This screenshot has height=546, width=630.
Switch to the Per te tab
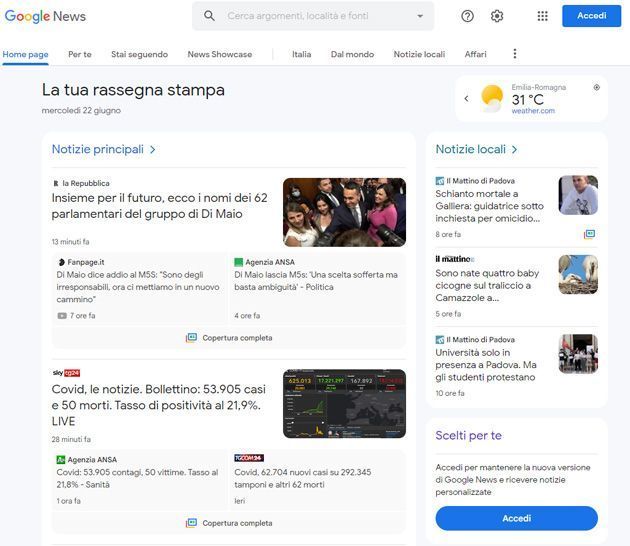pos(79,54)
